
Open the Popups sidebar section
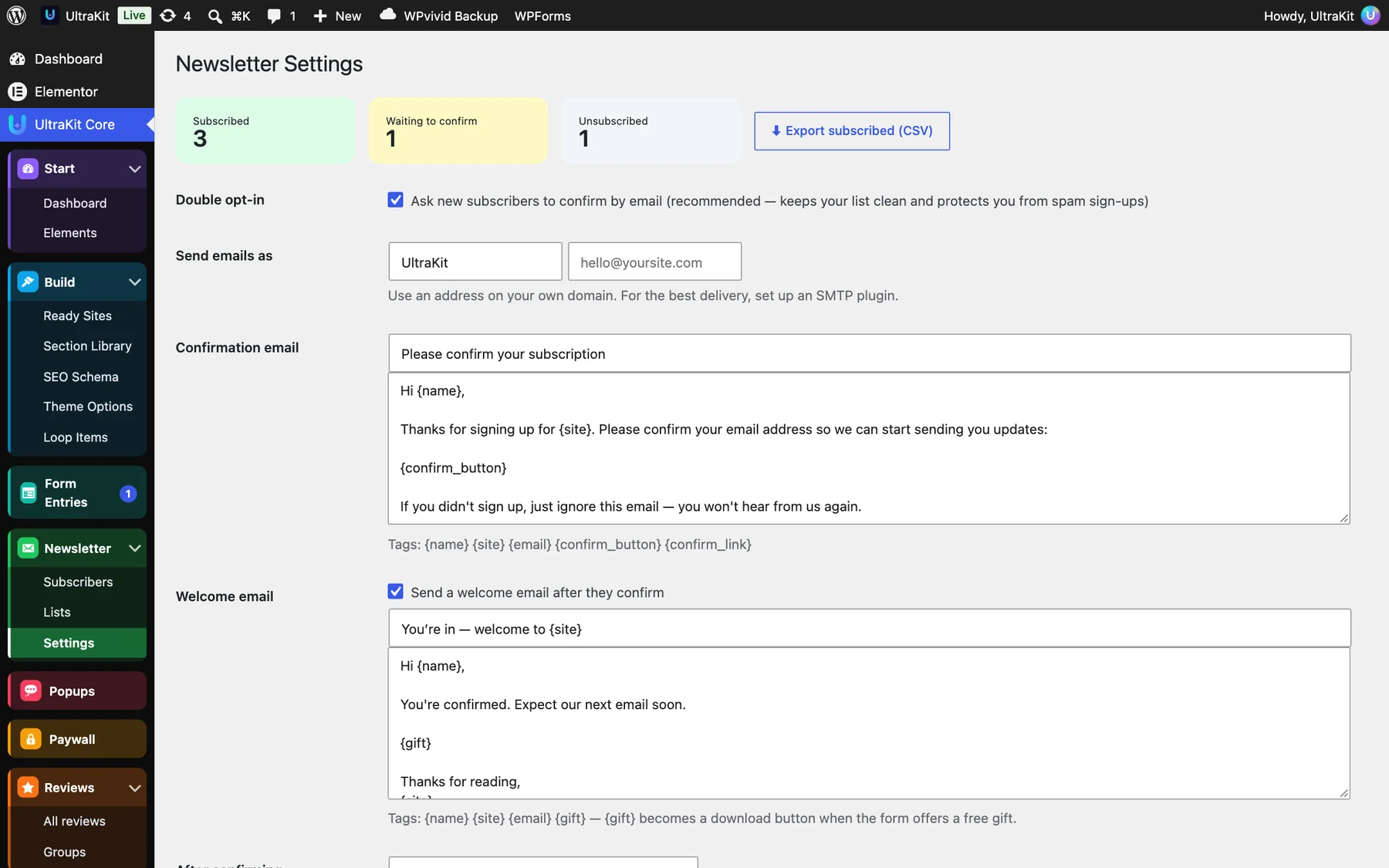click(77, 691)
